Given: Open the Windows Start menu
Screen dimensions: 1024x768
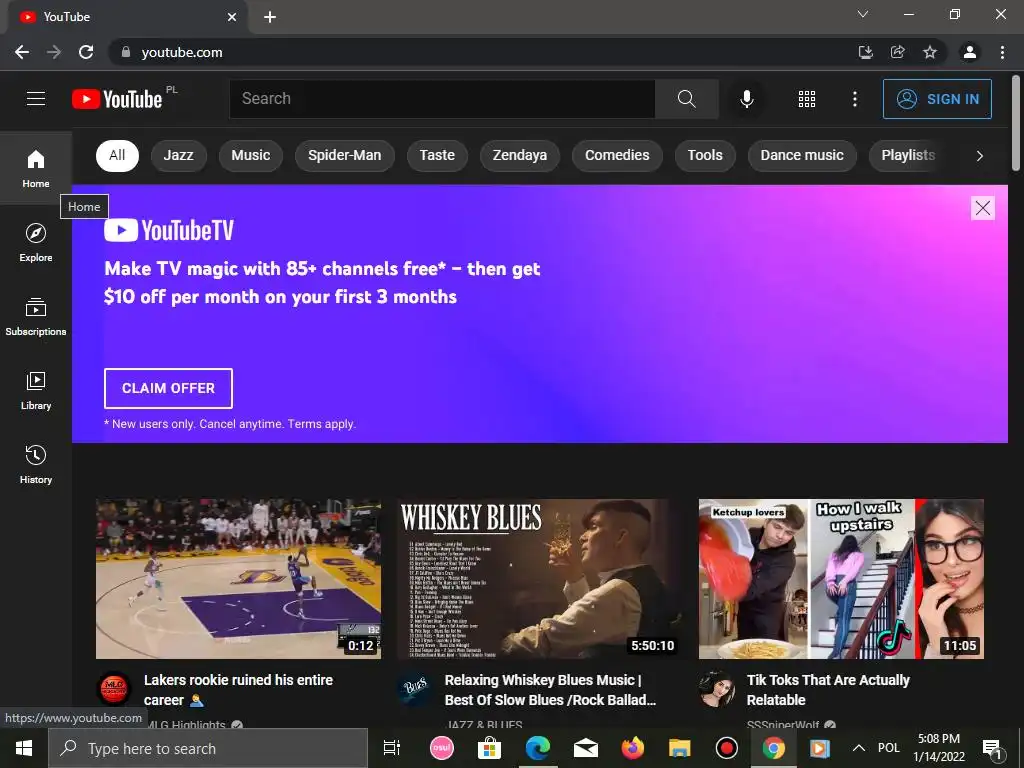Looking at the screenshot, I should 24,748.
